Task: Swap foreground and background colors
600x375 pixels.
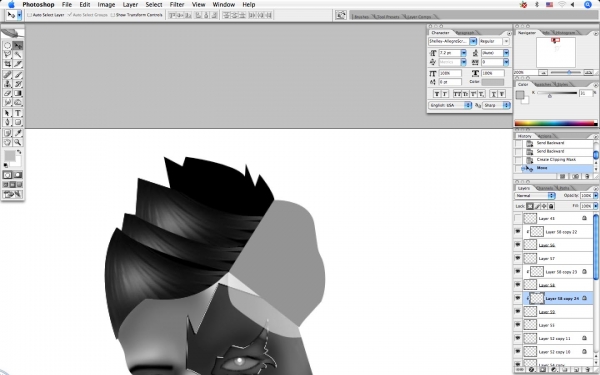Action: 19,152
